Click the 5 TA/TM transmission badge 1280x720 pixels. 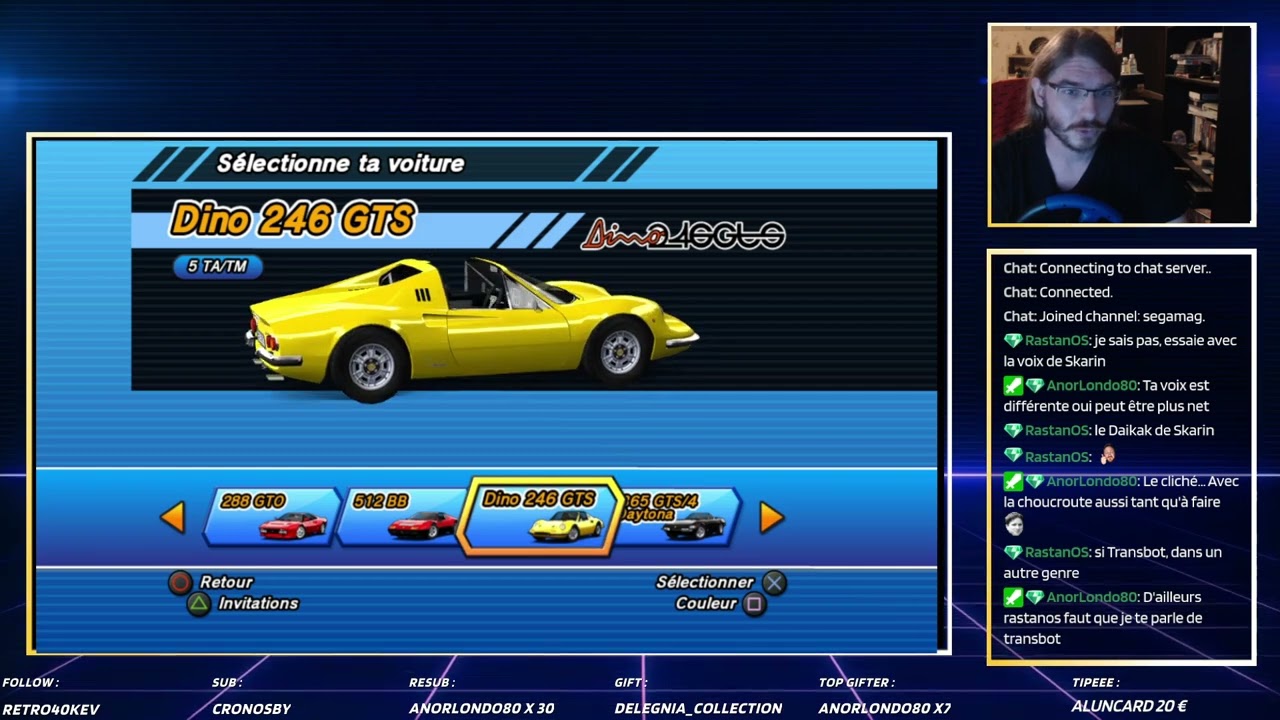pos(217,266)
